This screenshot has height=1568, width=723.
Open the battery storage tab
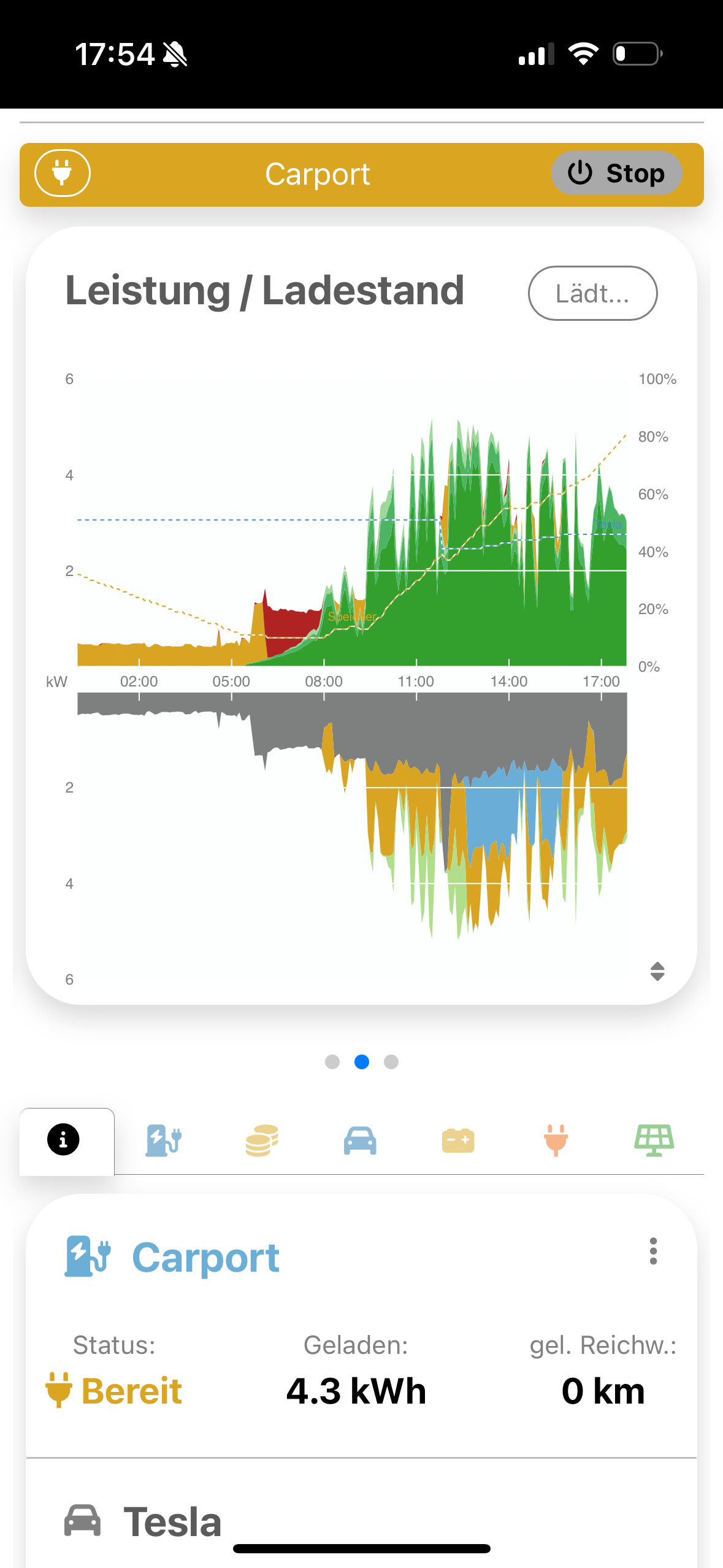pyautogui.click(x=458, y=1140)
